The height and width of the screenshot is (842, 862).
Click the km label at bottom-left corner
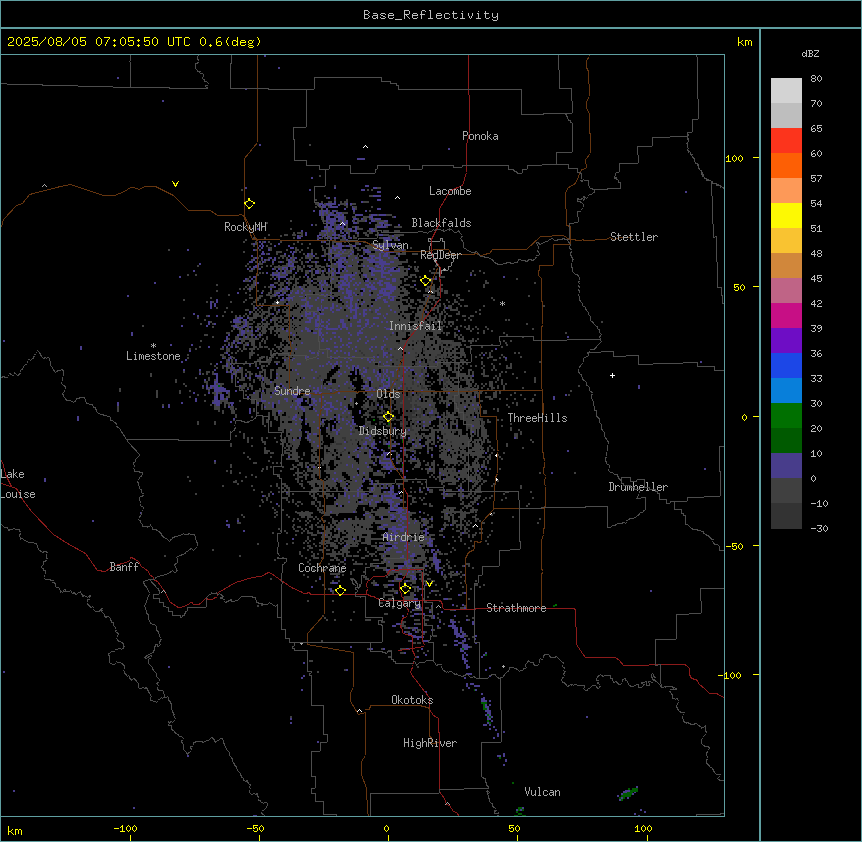click(15, 831)
